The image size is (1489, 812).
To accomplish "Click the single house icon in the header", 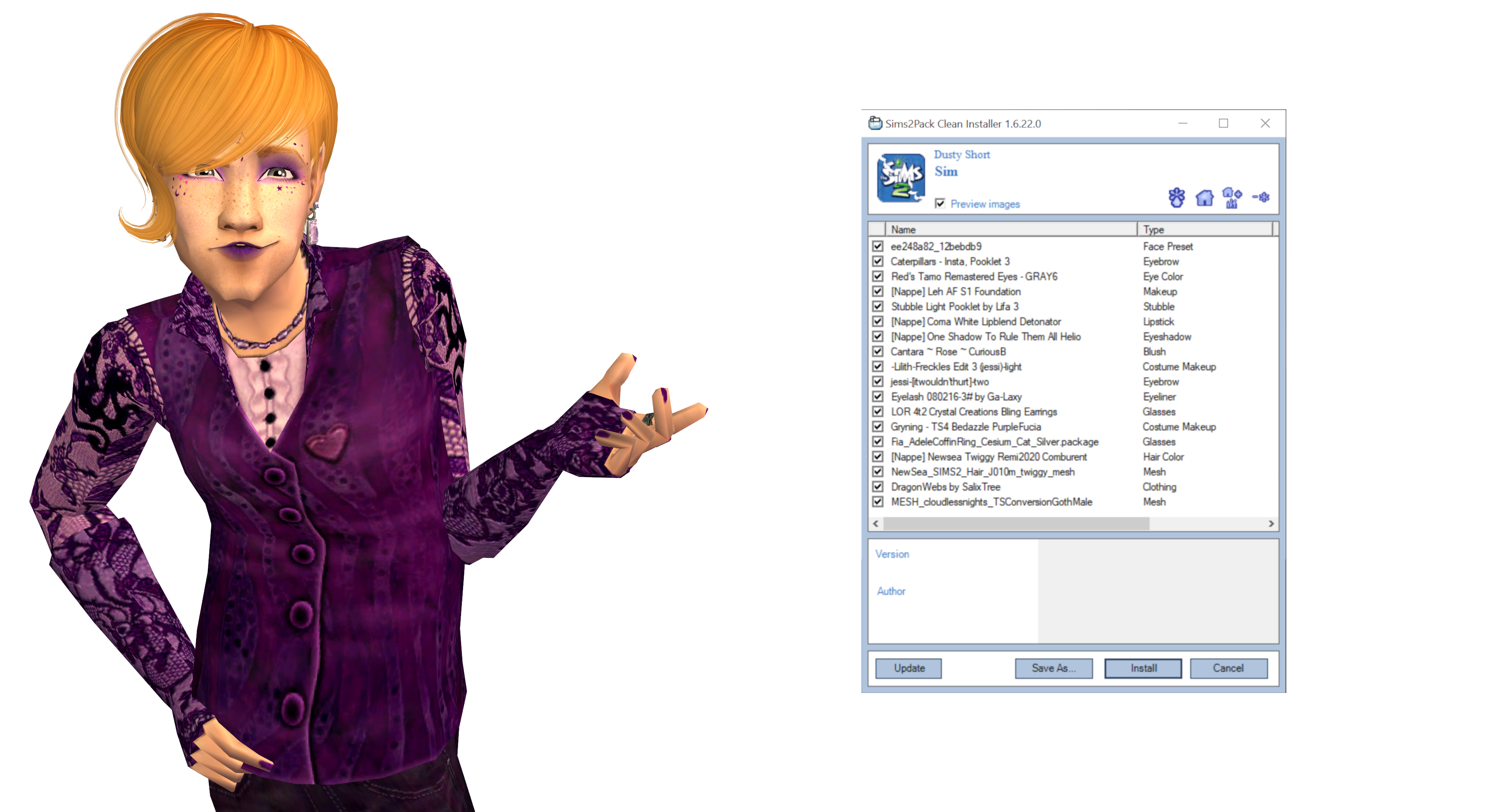I will pos(1205,198).
